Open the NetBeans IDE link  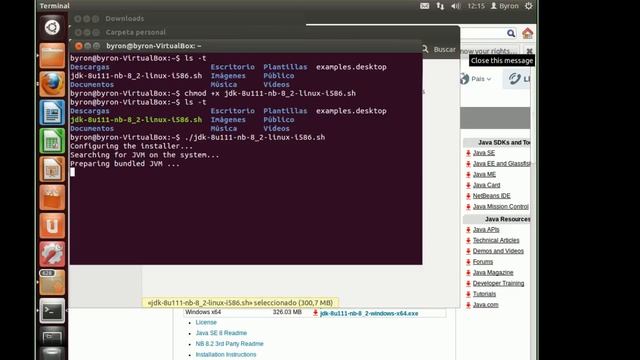(491, 196)
